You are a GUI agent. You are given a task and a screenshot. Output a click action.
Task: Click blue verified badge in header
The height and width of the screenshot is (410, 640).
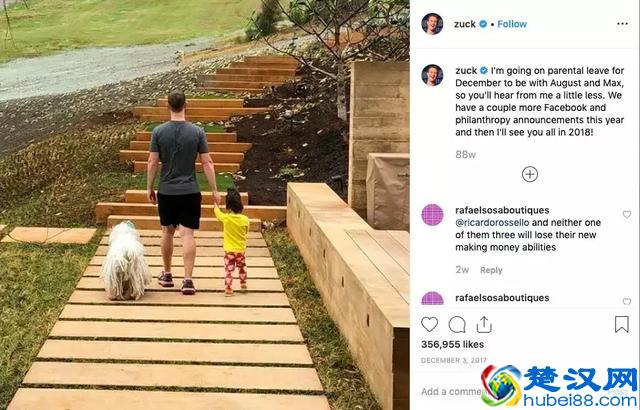tap(483, 24)
